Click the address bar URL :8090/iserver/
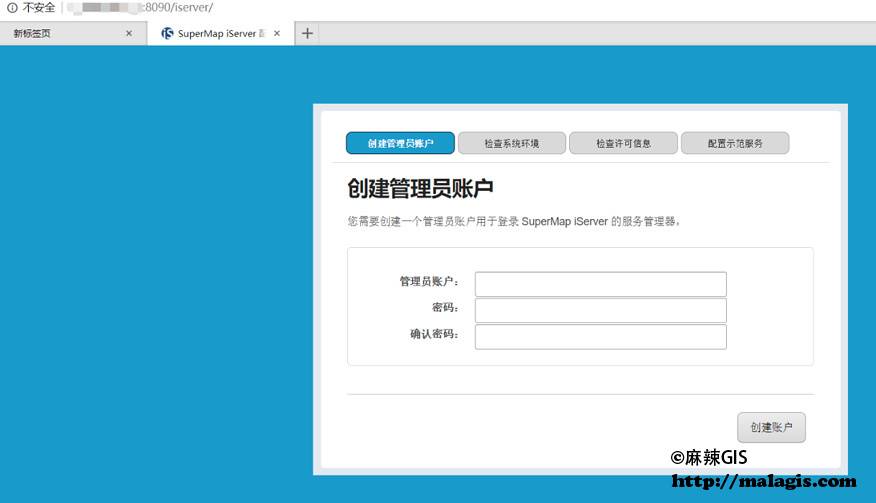Screen dimensions: 876x503 [x=179, y=8]
